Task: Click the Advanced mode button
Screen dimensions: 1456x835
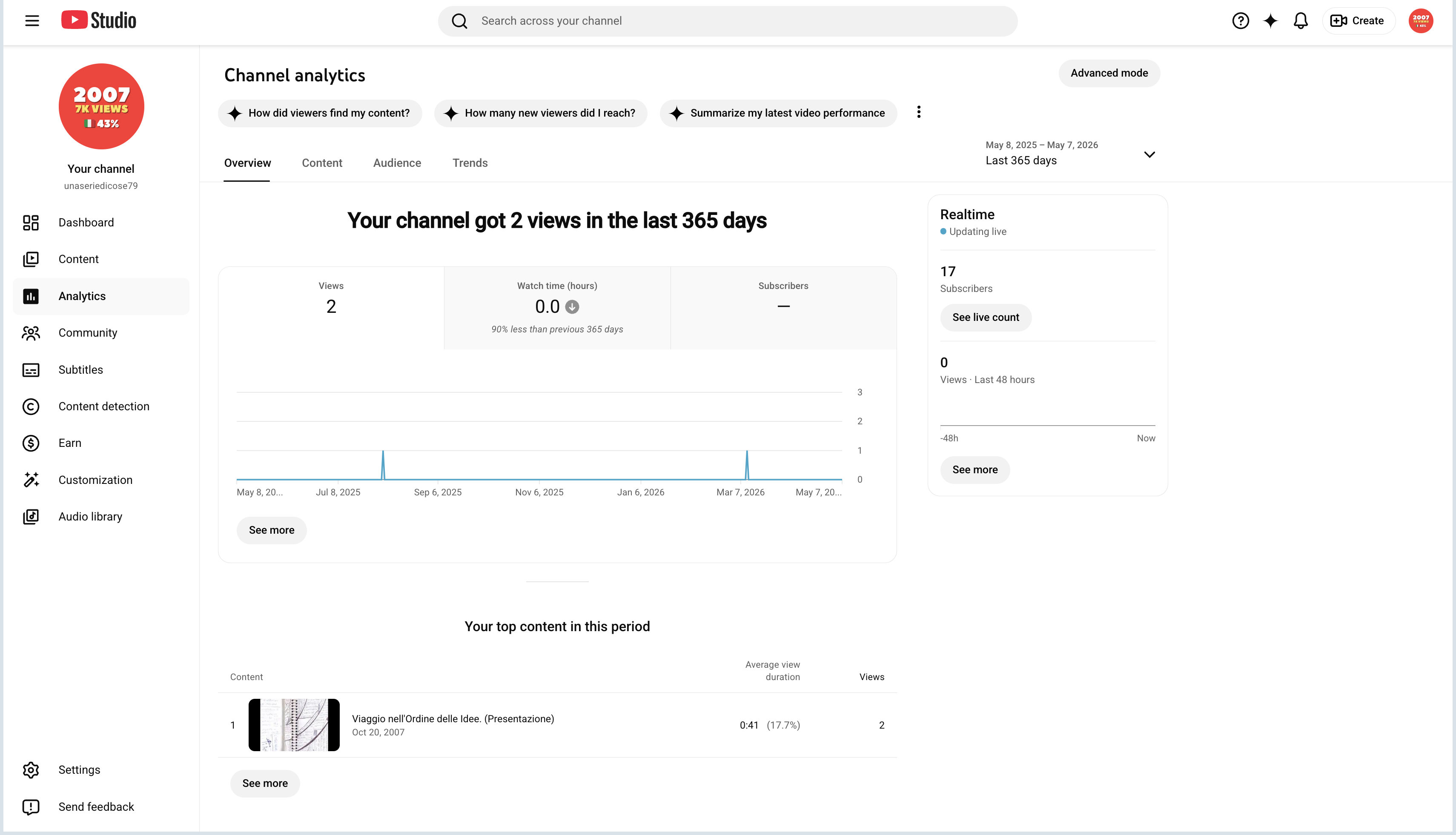Action: pyautogui.click(x=1109, y=73)
